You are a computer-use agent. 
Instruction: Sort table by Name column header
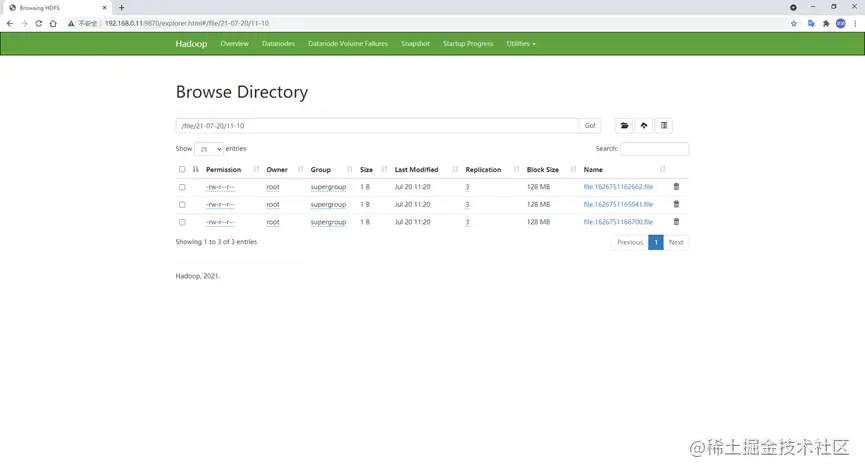[x=593, y=169]
